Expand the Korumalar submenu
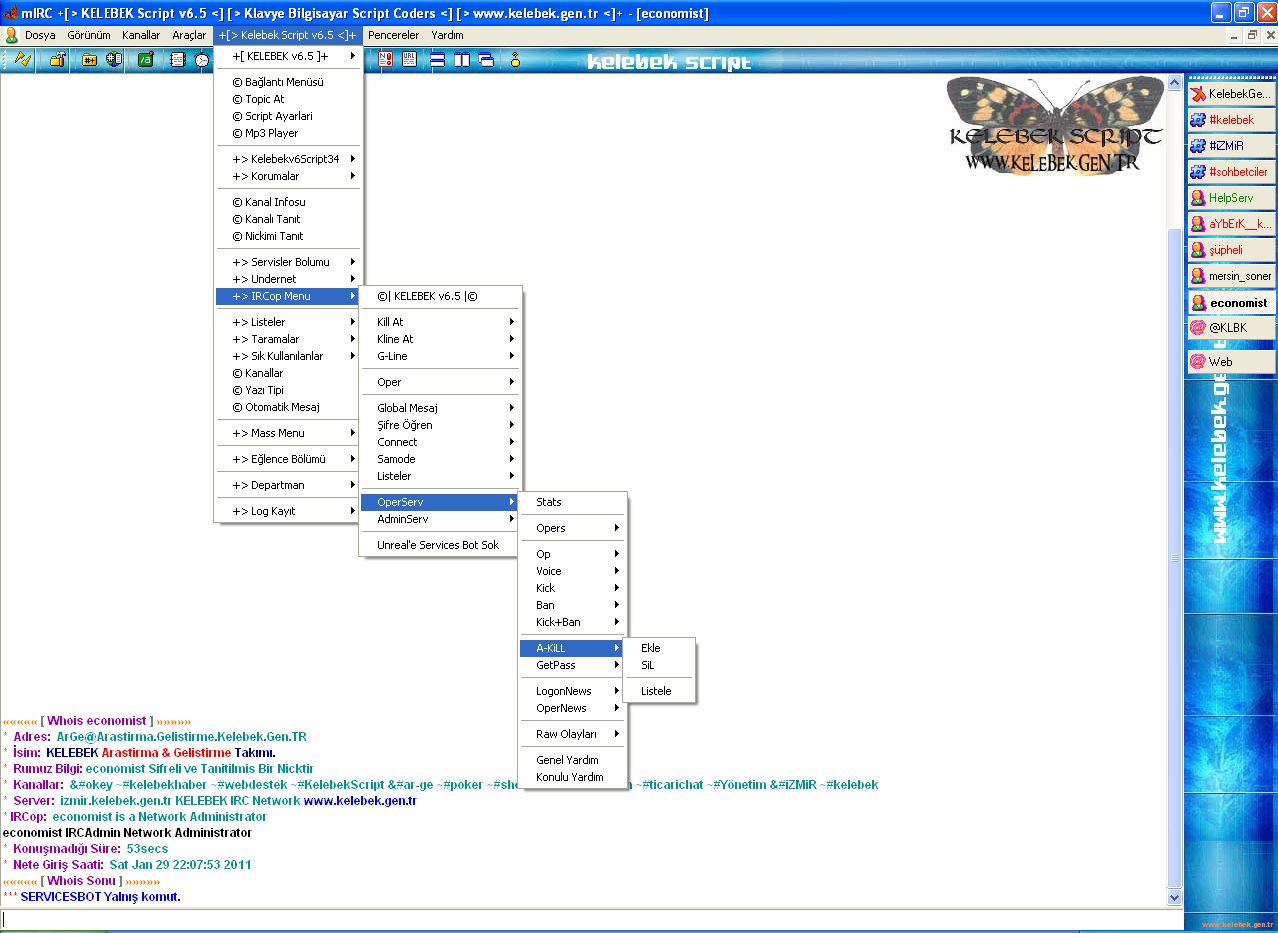 pyautogui.click(x=289, y=176)
